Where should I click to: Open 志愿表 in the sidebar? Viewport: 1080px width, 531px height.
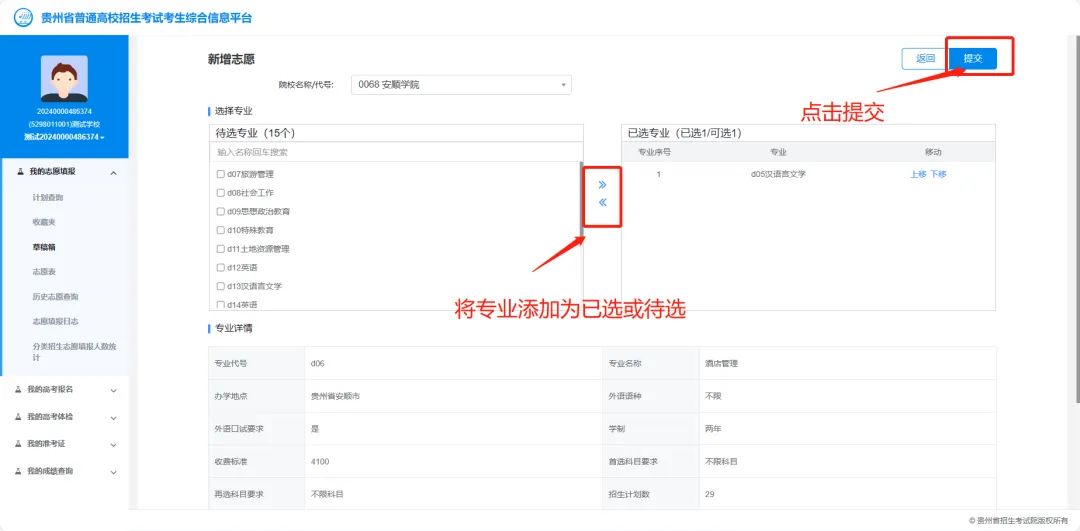click(x=44, y=272)
